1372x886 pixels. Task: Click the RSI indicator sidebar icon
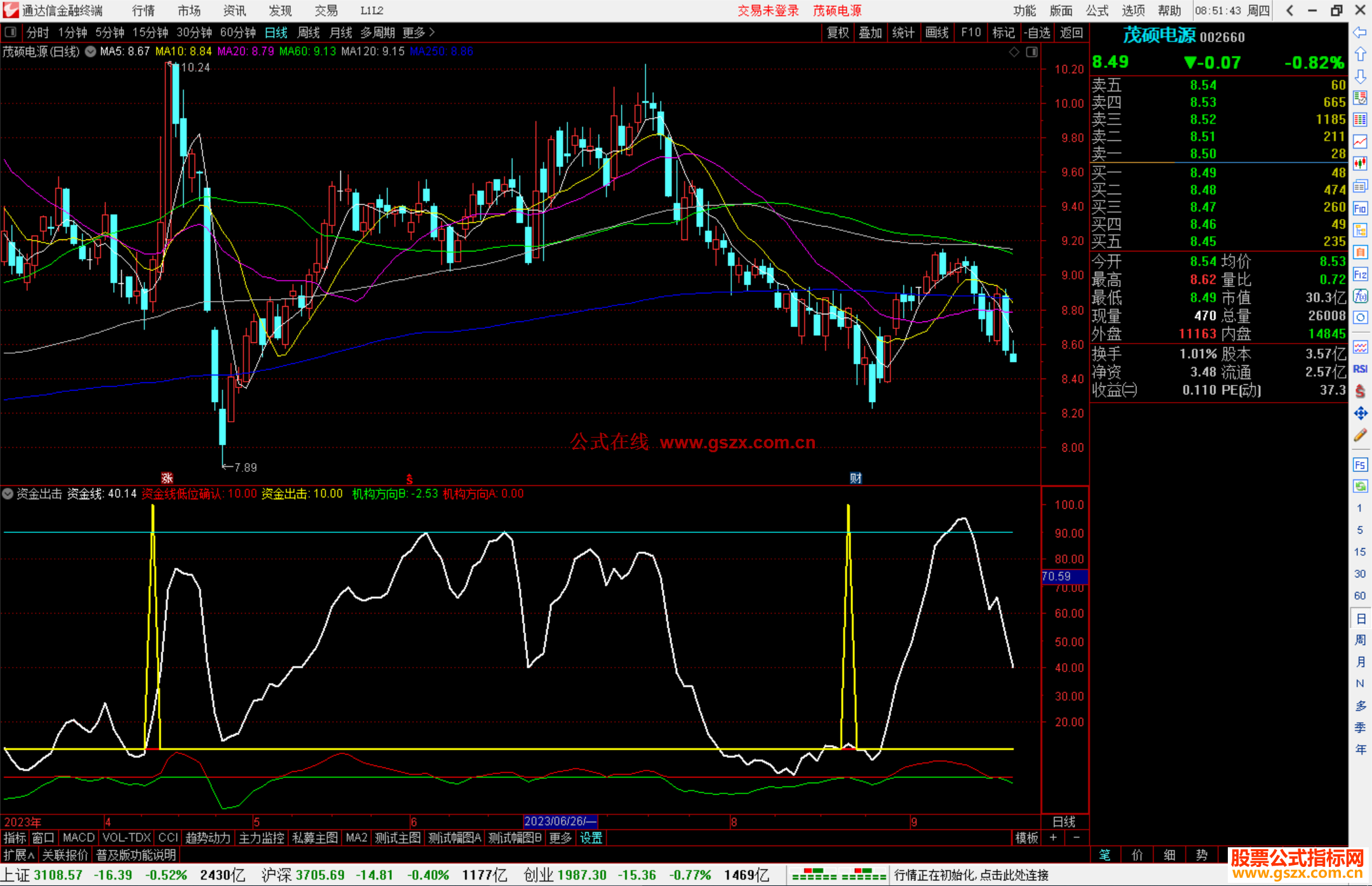1360,369
